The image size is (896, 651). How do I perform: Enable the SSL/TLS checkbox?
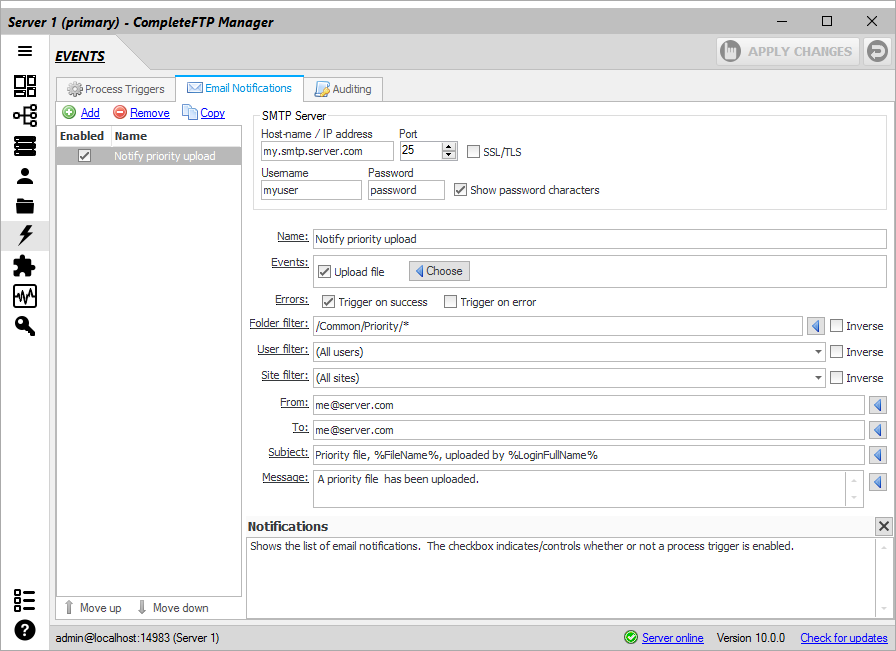pos(474,152)
